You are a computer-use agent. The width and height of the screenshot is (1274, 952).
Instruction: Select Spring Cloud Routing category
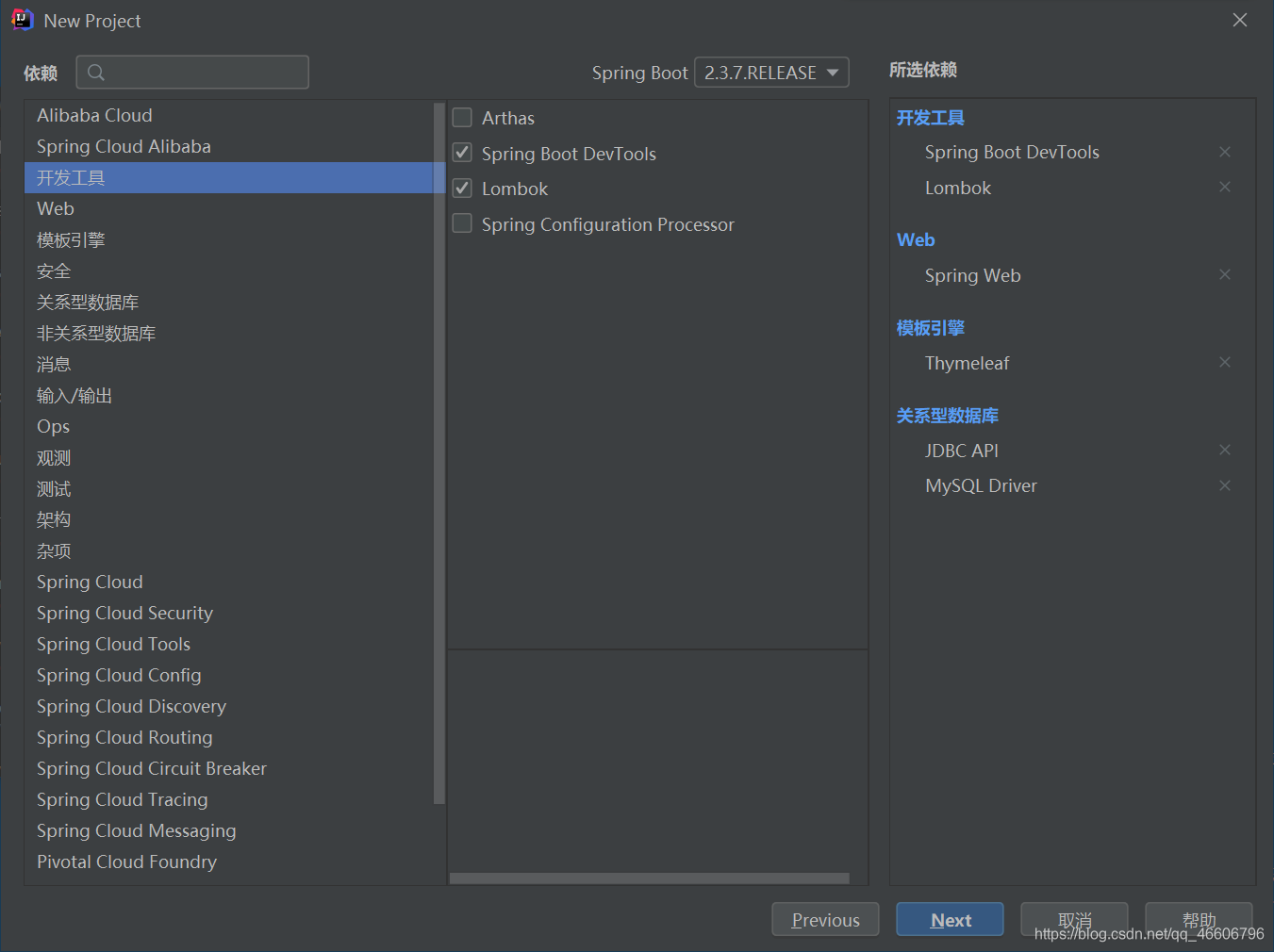click(228, 737)
